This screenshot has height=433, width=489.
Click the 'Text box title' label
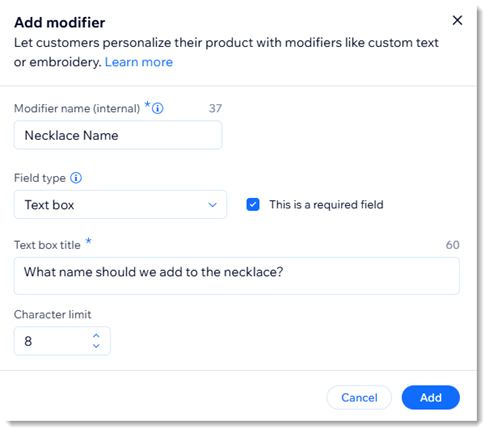47,245
